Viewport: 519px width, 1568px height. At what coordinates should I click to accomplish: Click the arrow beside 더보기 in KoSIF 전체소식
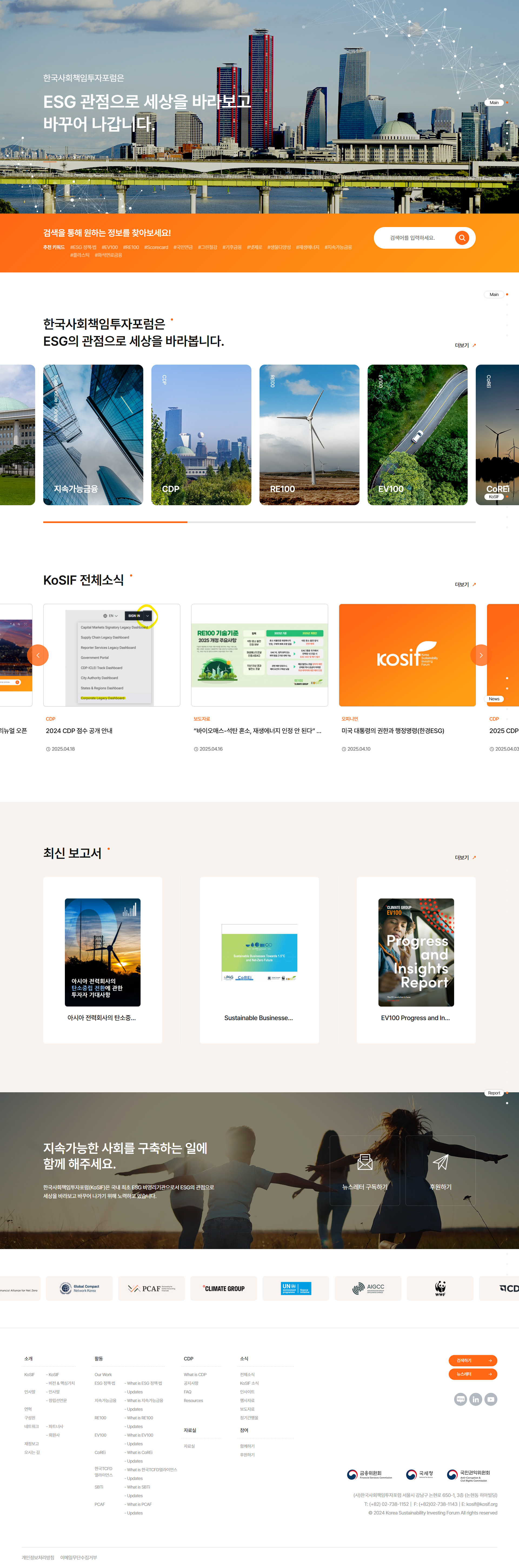pos(474,584)
